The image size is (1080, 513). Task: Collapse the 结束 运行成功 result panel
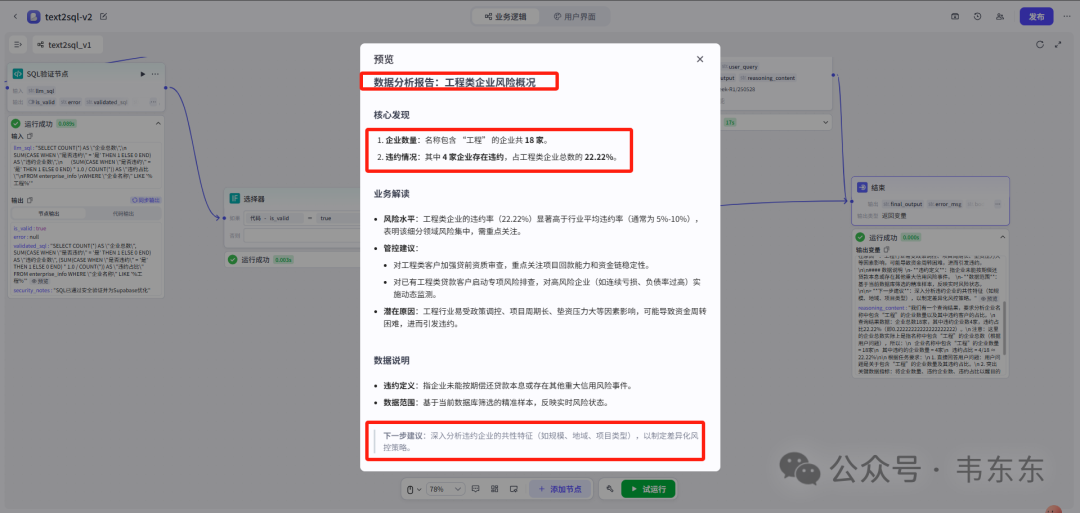click(1001, 237)
